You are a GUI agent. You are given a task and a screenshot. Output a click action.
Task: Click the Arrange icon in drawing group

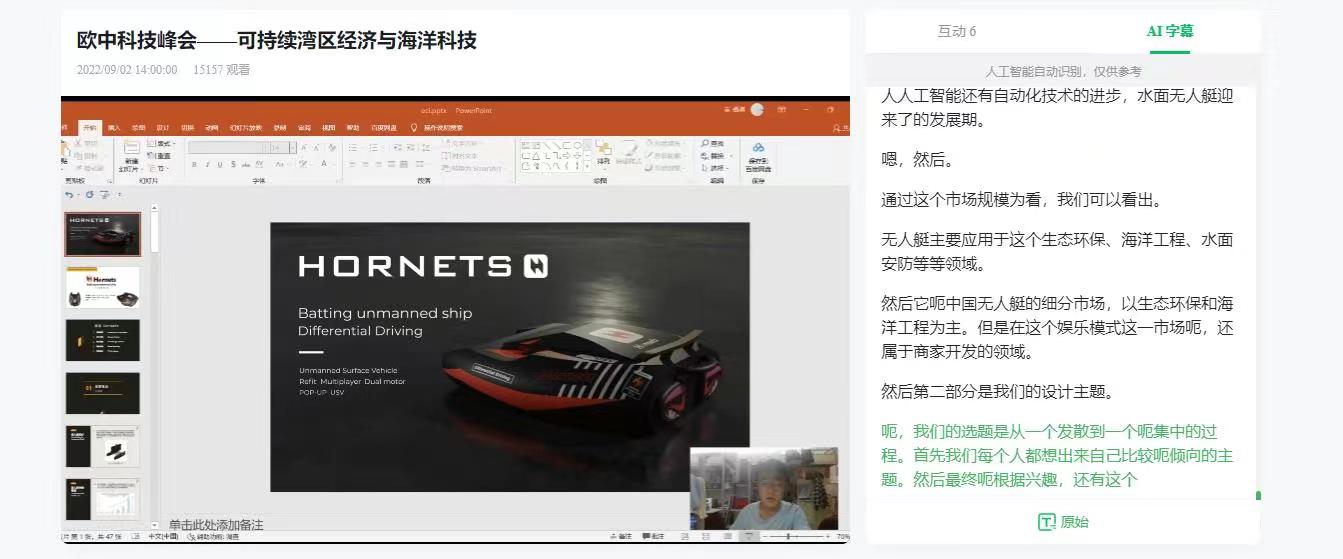[603, 152]
